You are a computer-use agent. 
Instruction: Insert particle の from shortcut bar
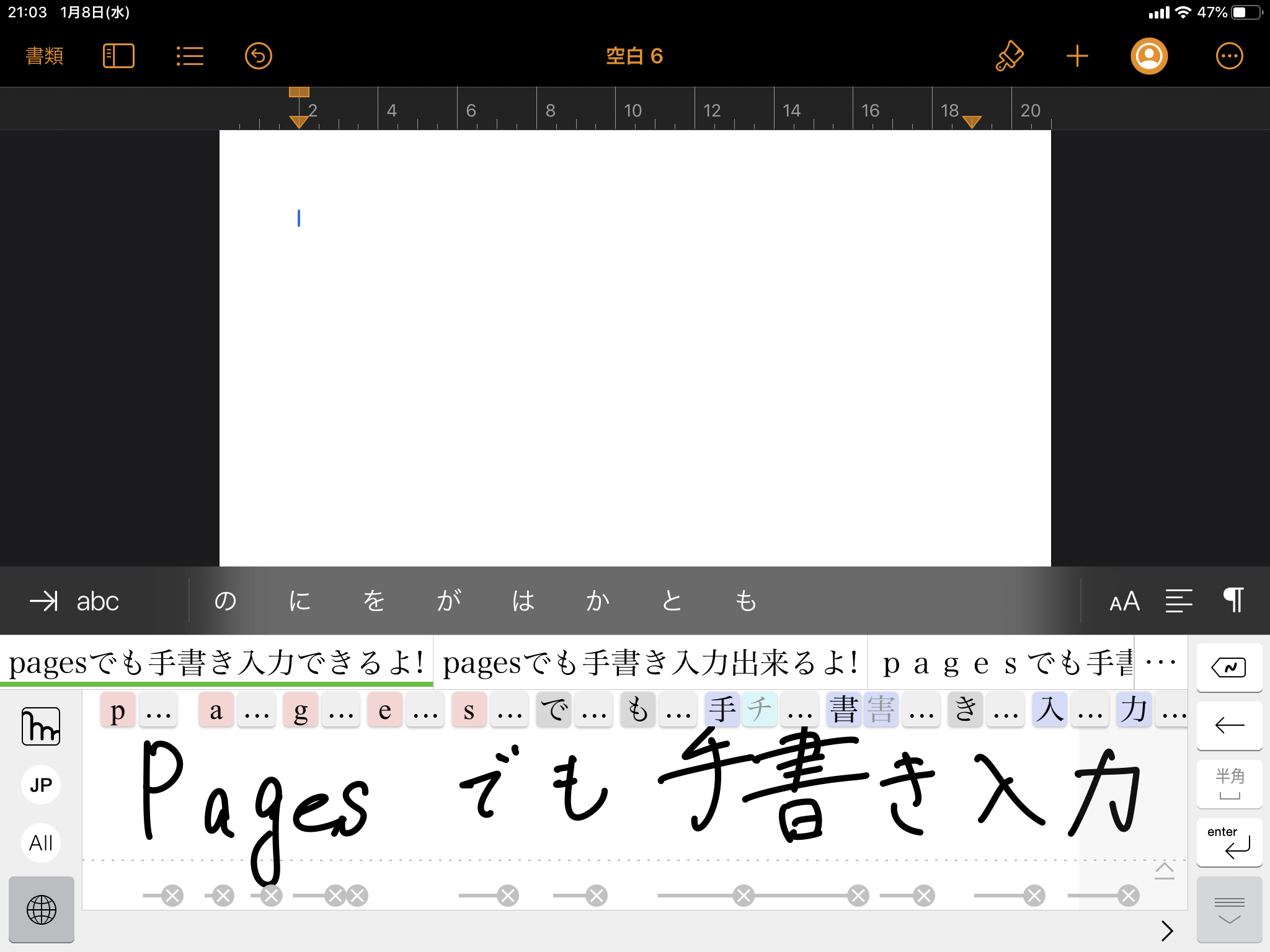pos(225,601)
